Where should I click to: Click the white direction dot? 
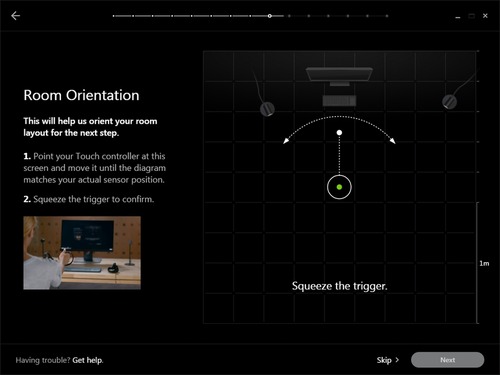point(339,133)
